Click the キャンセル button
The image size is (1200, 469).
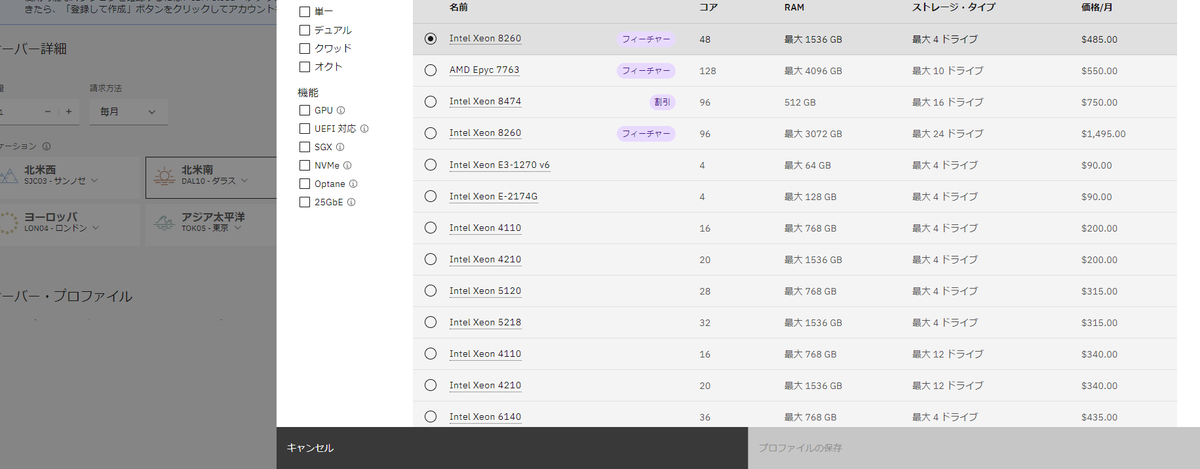[x=512, y=448]
